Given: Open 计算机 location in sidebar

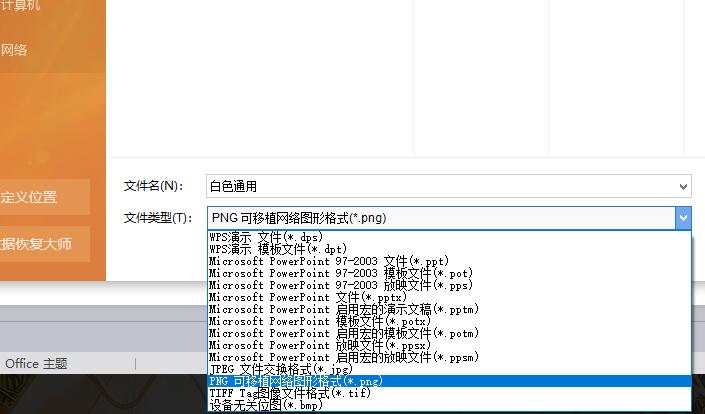Looking at the screenshot, I should [x=20, y=5].
